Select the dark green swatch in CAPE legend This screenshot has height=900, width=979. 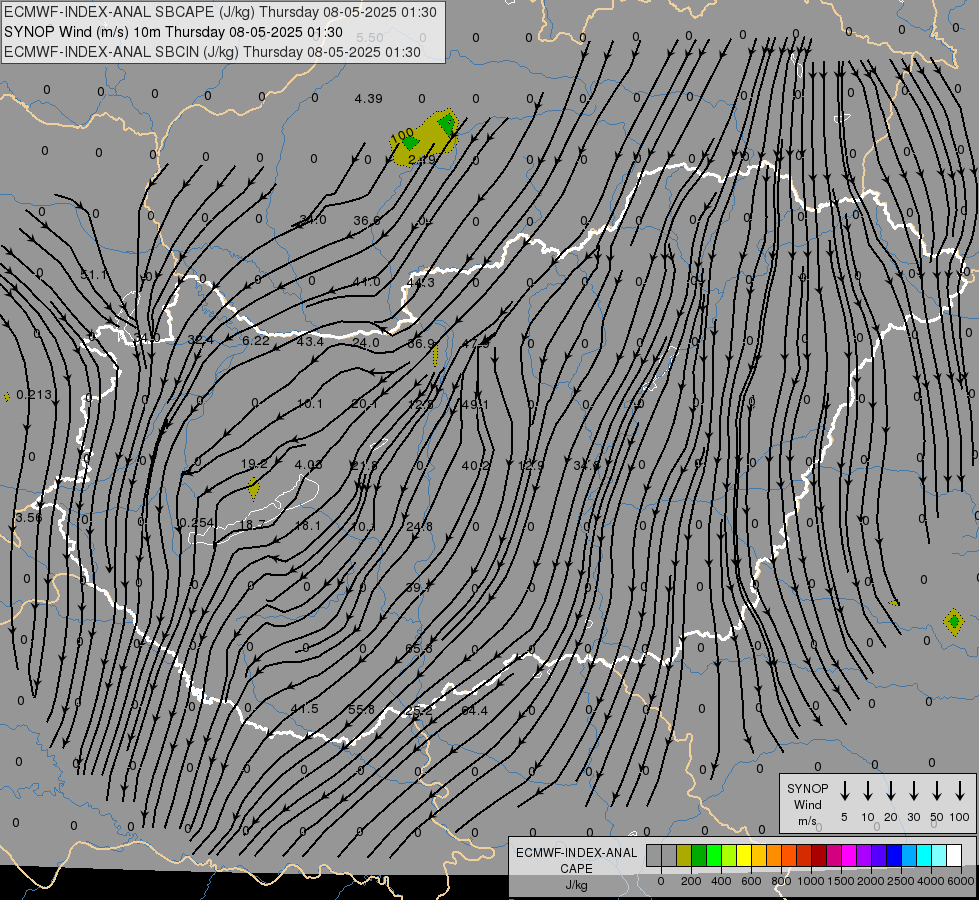click(699, 855)
